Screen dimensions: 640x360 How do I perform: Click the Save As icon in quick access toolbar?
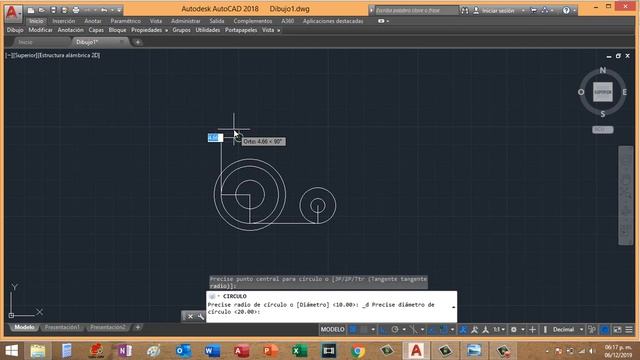(64, 10)
